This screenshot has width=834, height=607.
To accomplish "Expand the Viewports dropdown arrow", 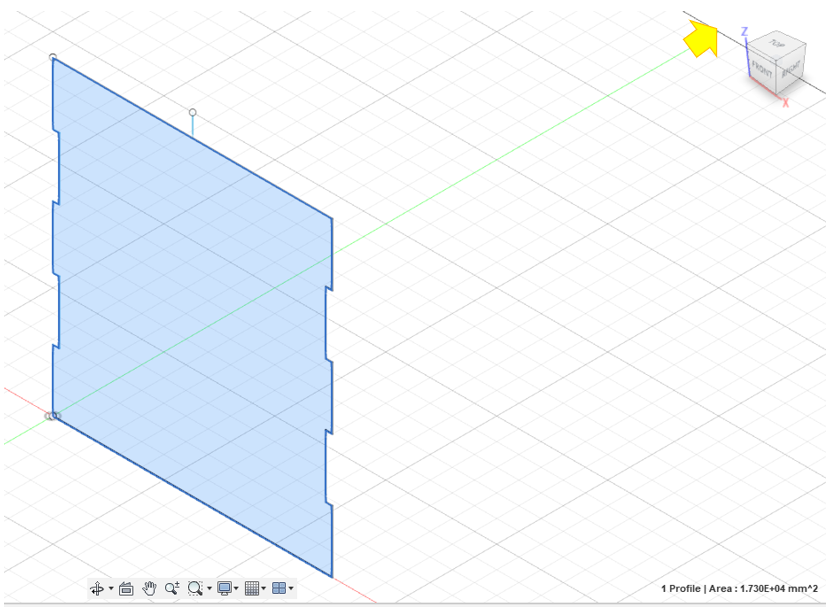I will pyautogui.click(x=291, y=588).
